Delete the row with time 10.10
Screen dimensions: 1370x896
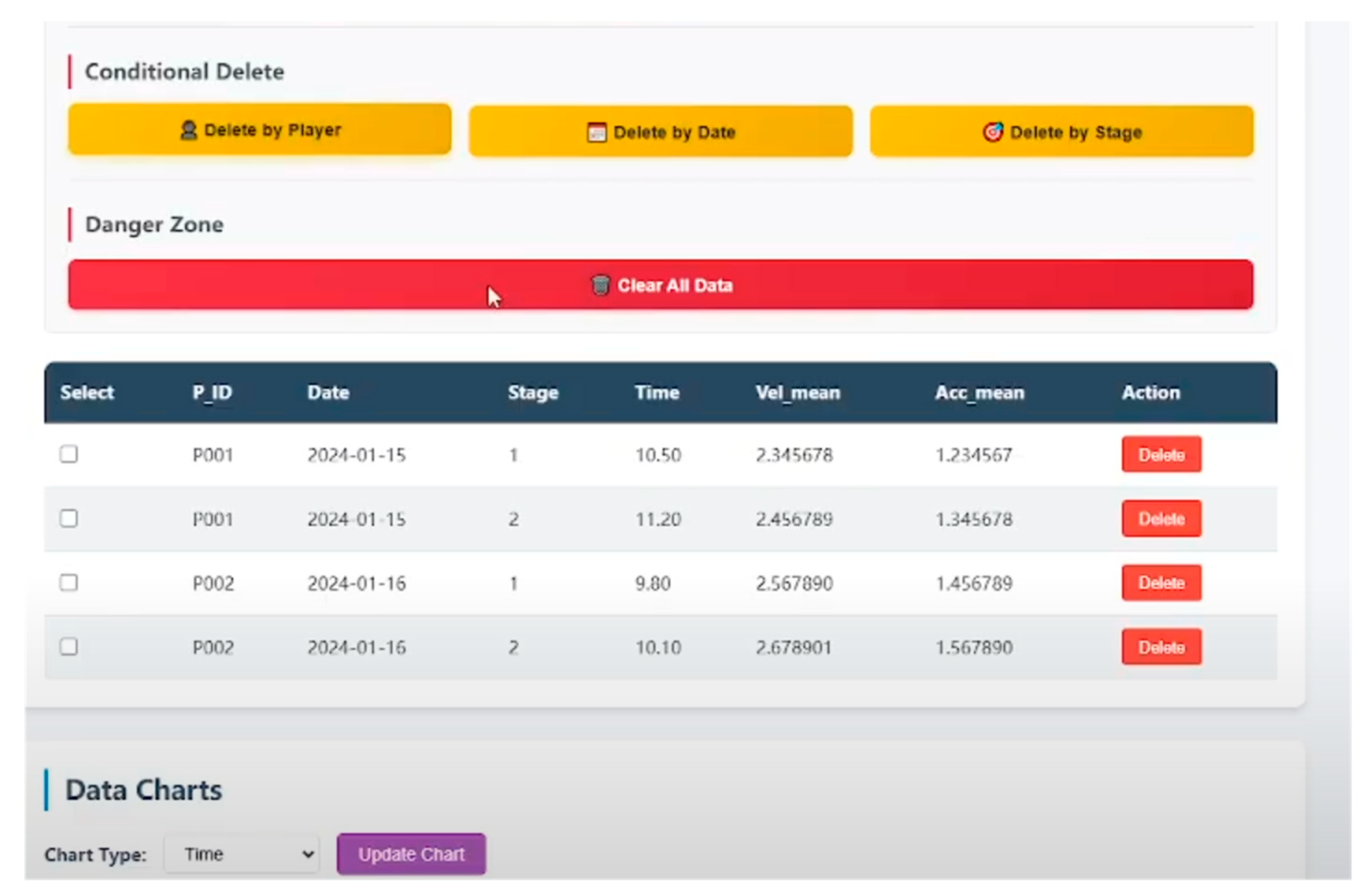pos(1161,647)
